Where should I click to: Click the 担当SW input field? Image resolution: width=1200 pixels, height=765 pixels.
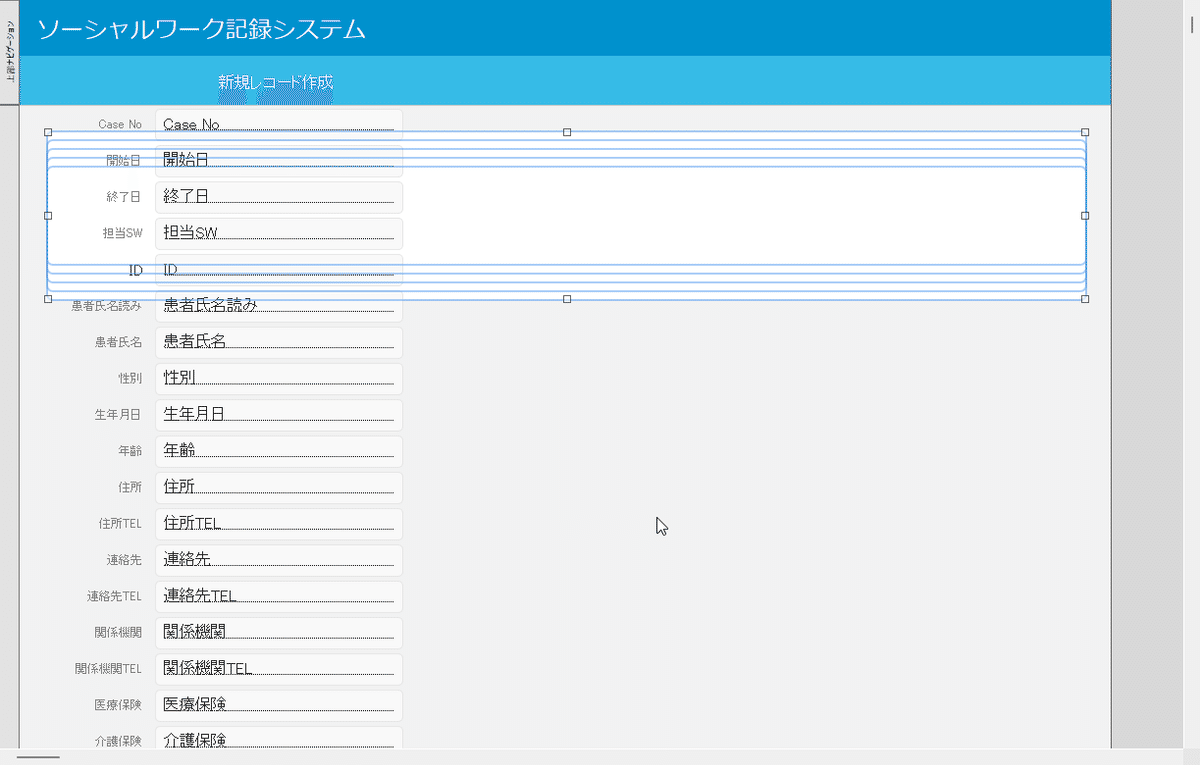click(x=279, y=233)
